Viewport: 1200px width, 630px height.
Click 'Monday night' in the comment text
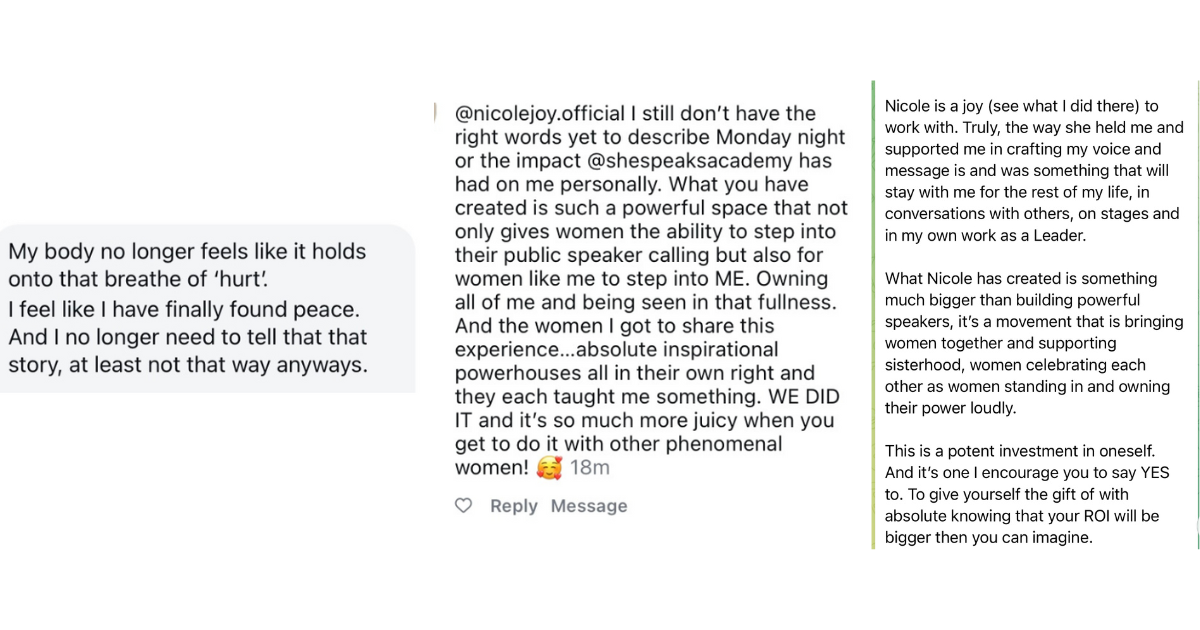(787, 137)
